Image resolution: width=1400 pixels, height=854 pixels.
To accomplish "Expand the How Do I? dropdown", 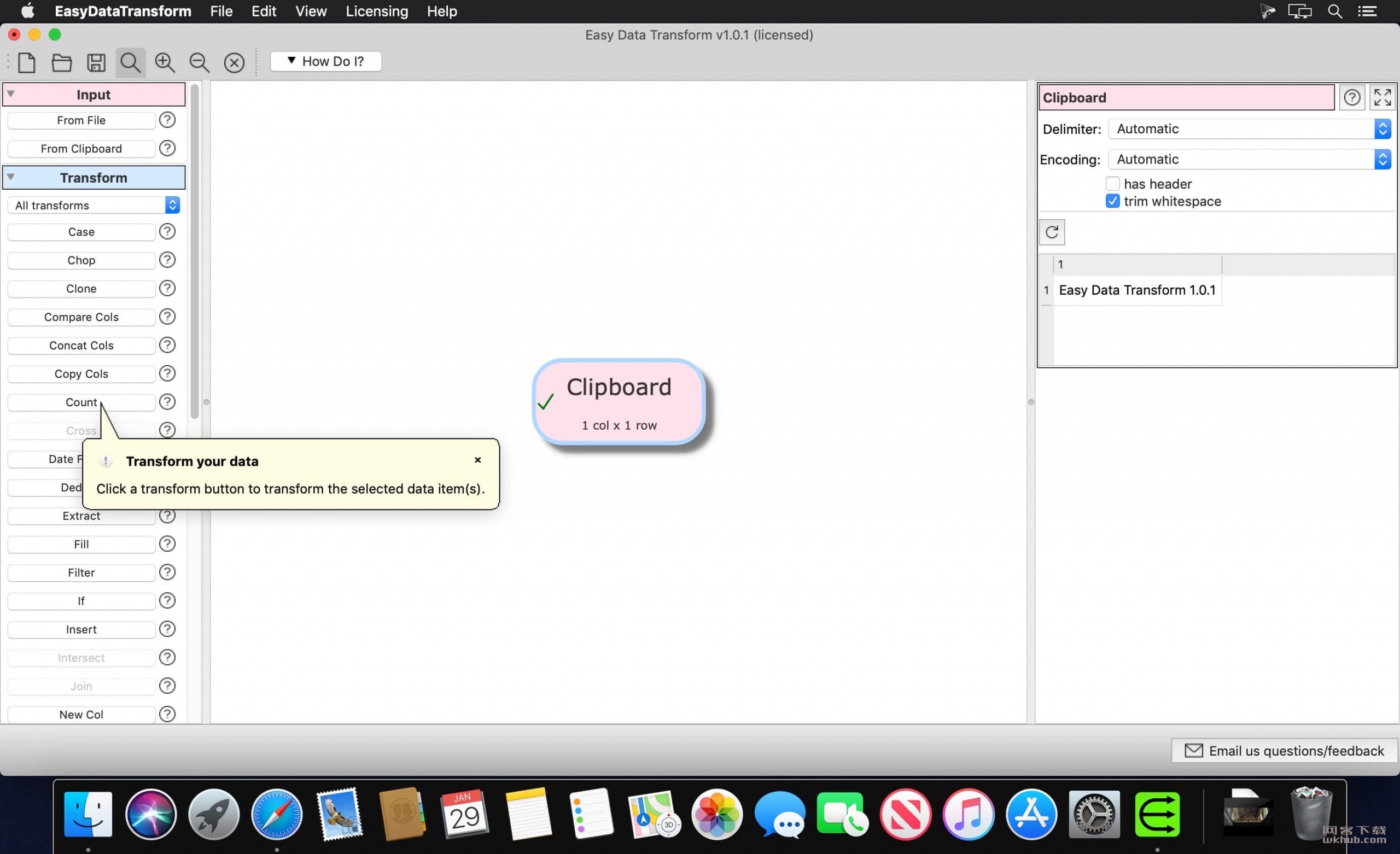I will point(326,61).
